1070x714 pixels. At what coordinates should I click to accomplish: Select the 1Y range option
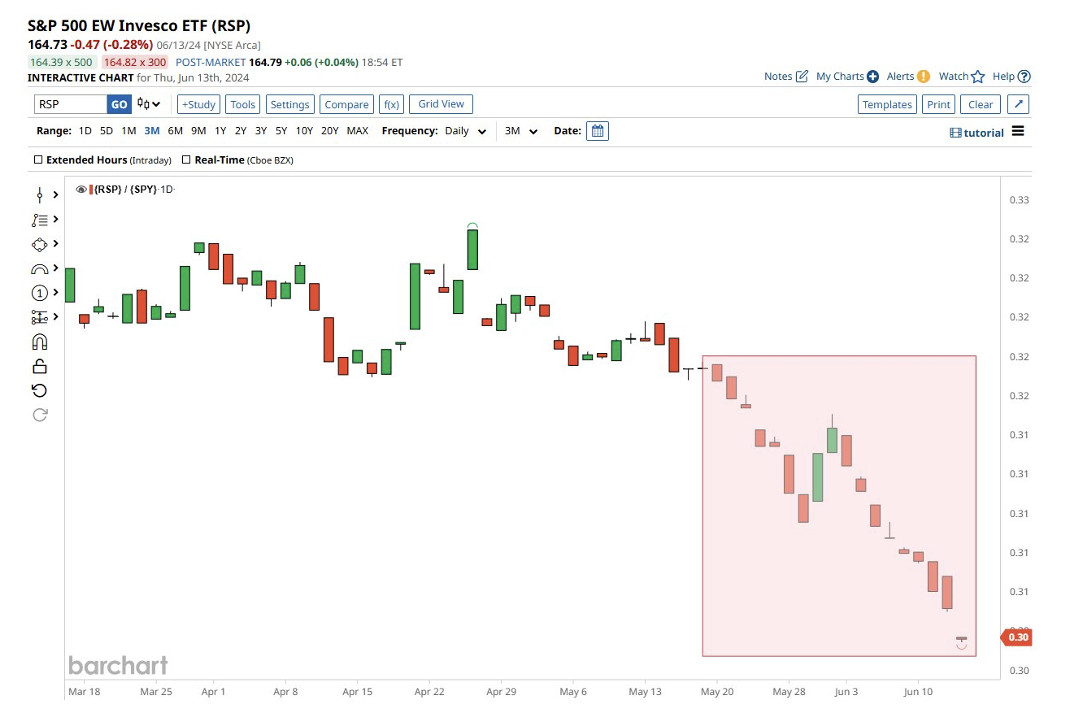[220, 131]
